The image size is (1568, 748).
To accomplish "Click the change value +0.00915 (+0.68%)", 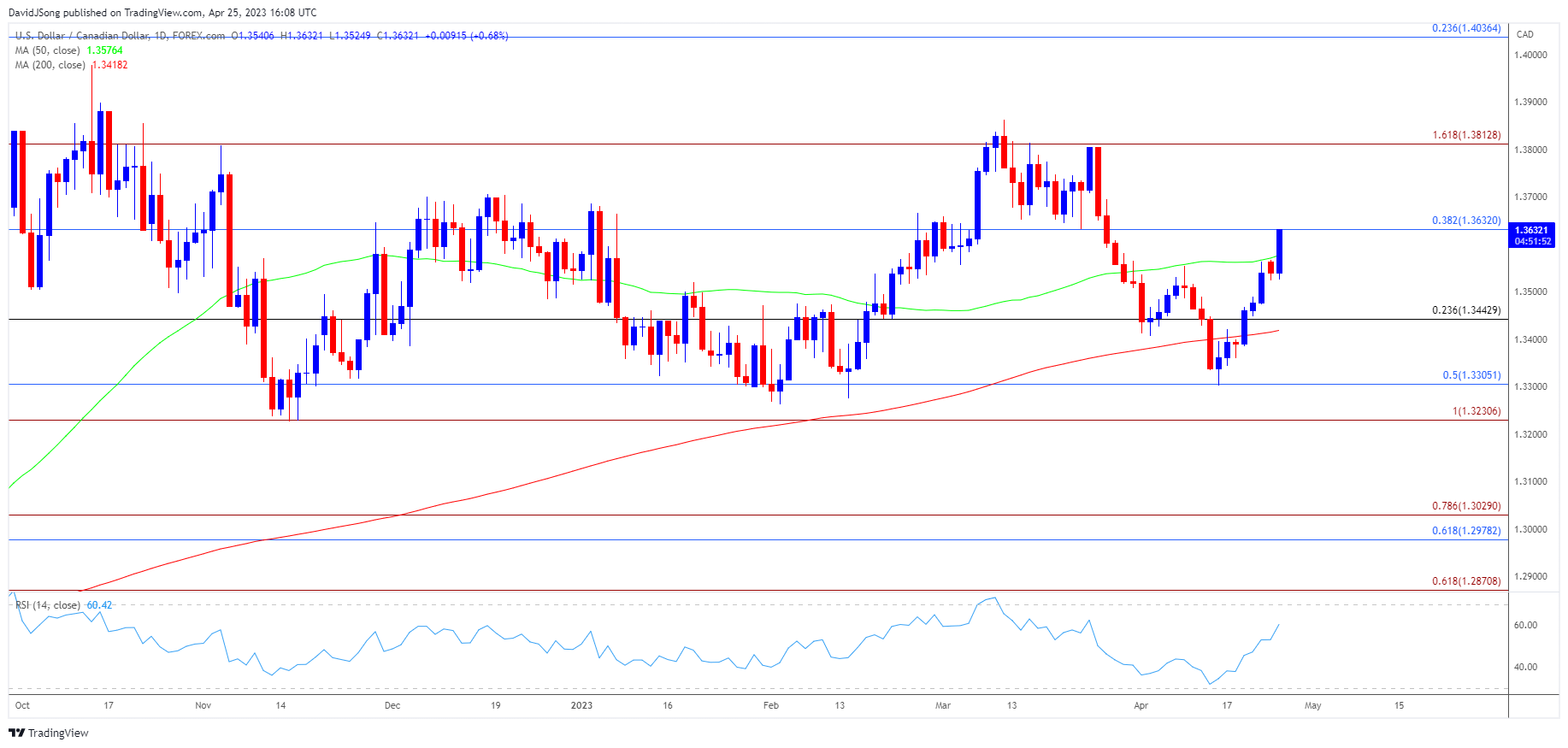I will coord(467,36).
